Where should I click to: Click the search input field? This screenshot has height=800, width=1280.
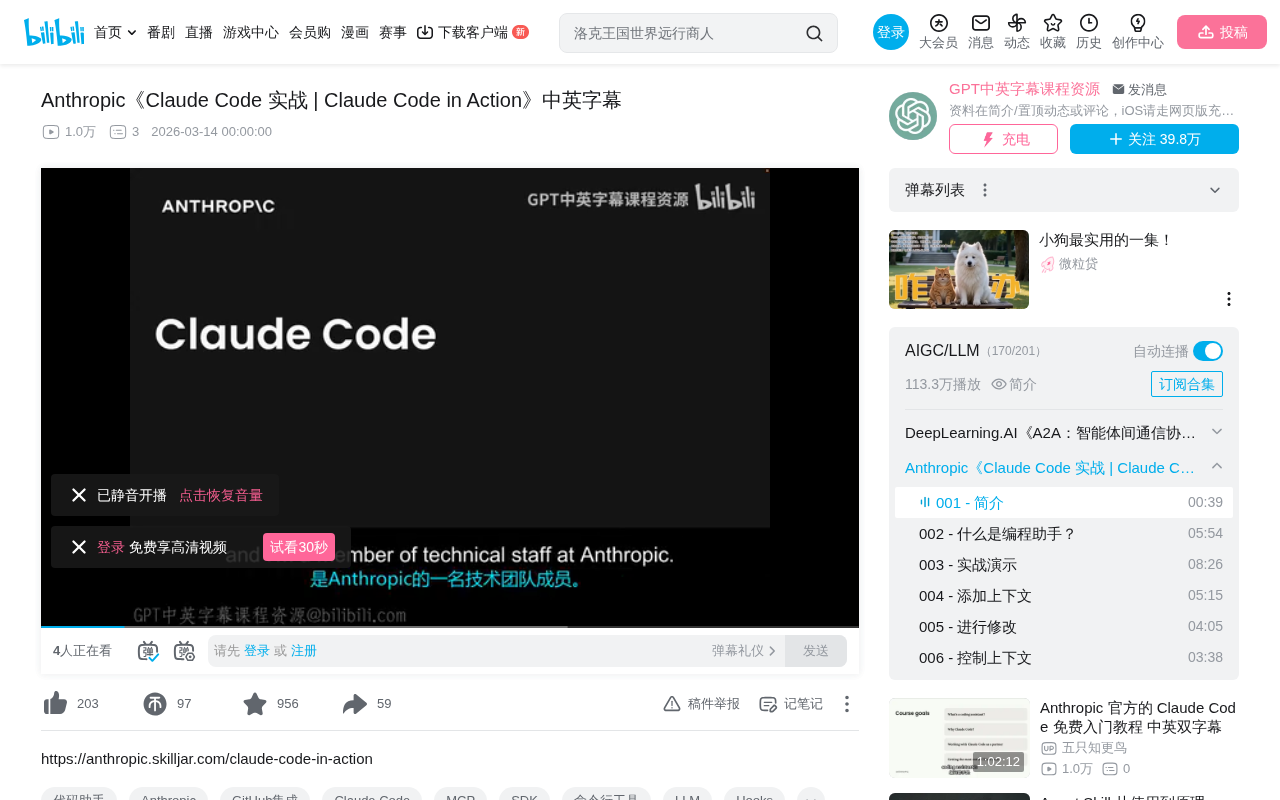click(685, 33)
